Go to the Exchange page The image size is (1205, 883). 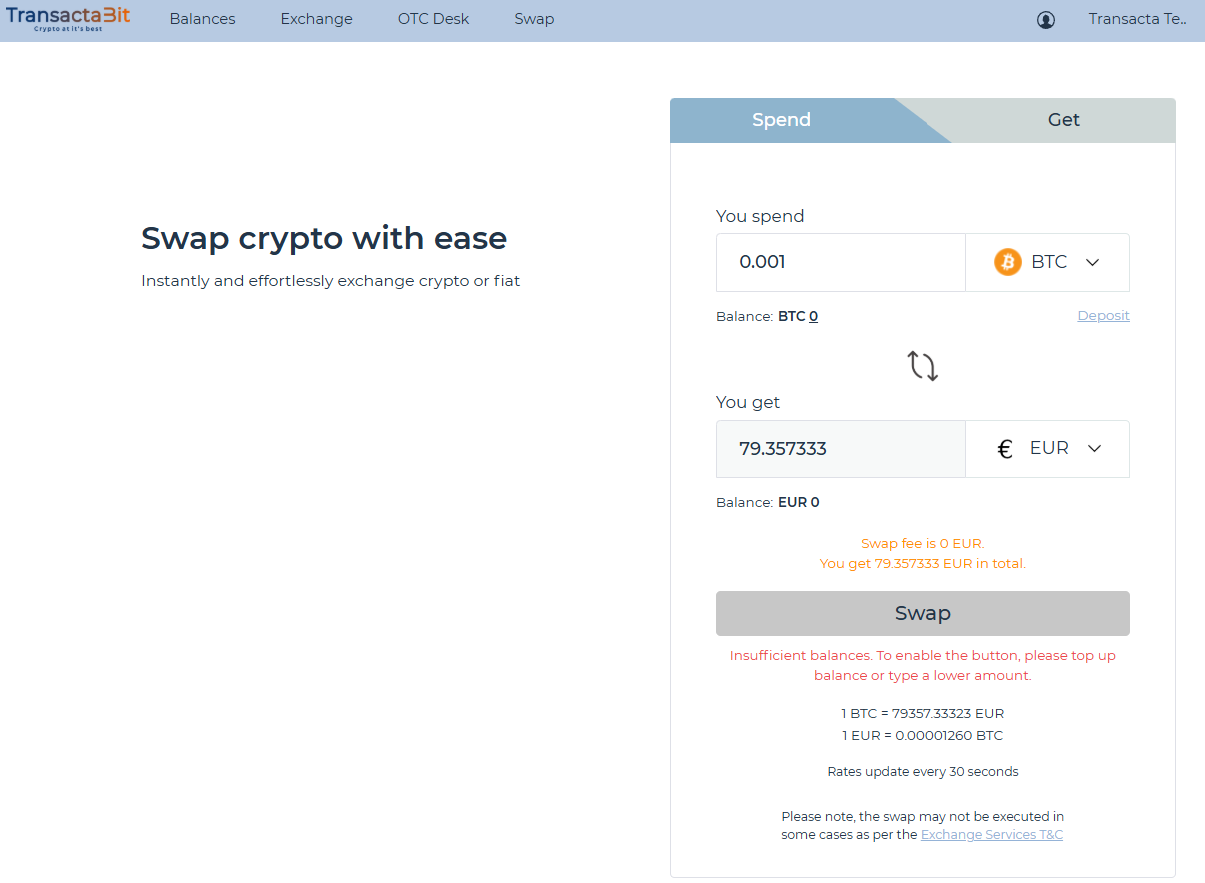pos(316,19)
